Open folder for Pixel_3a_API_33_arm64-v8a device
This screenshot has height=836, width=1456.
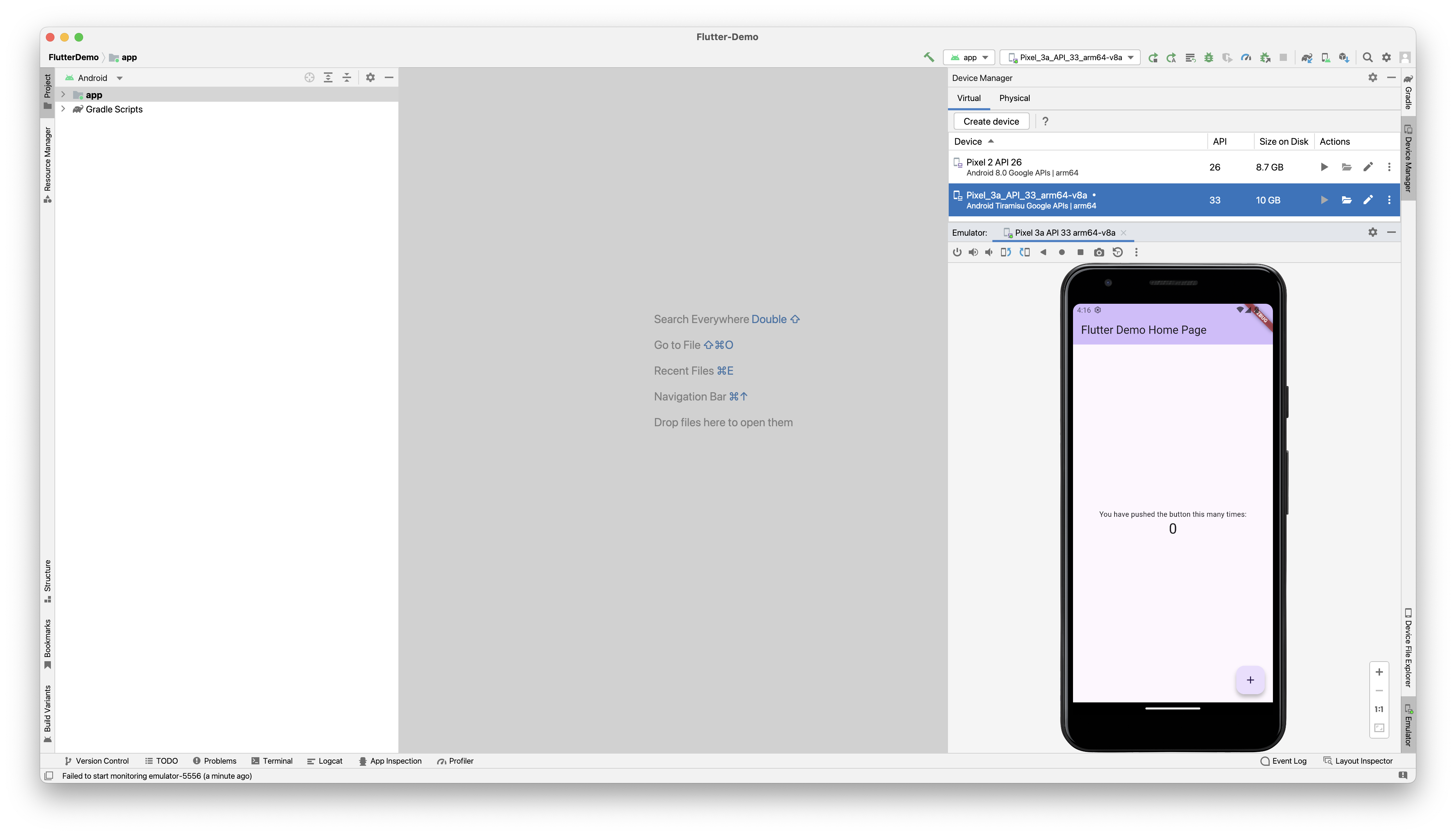[x=1346, y=200]
